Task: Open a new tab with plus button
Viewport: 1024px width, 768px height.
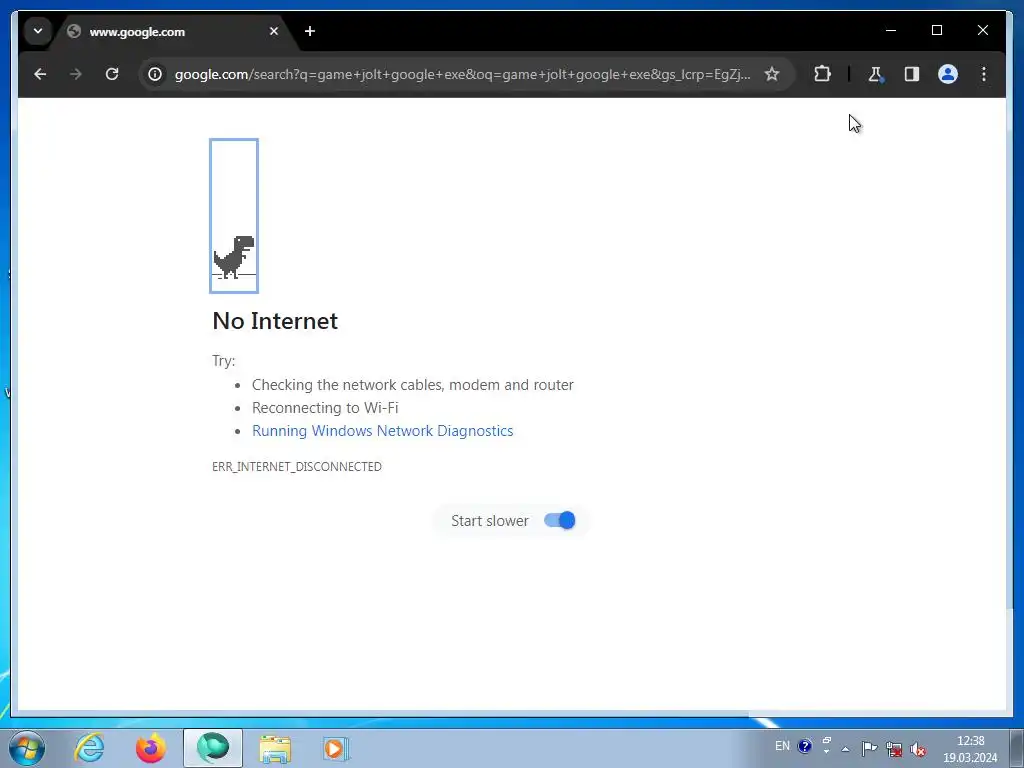Action: point(310,31)
